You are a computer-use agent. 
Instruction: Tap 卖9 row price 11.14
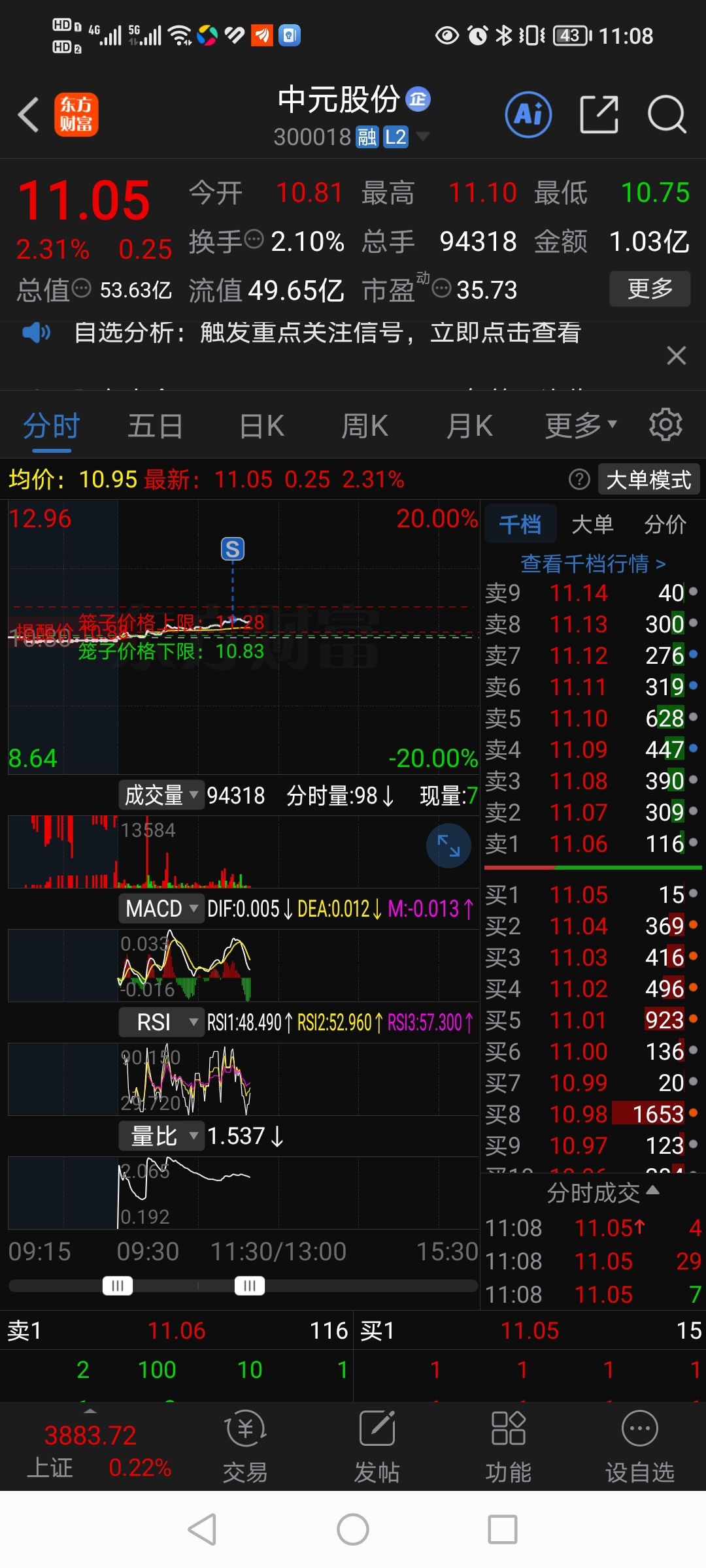(579, 593)
